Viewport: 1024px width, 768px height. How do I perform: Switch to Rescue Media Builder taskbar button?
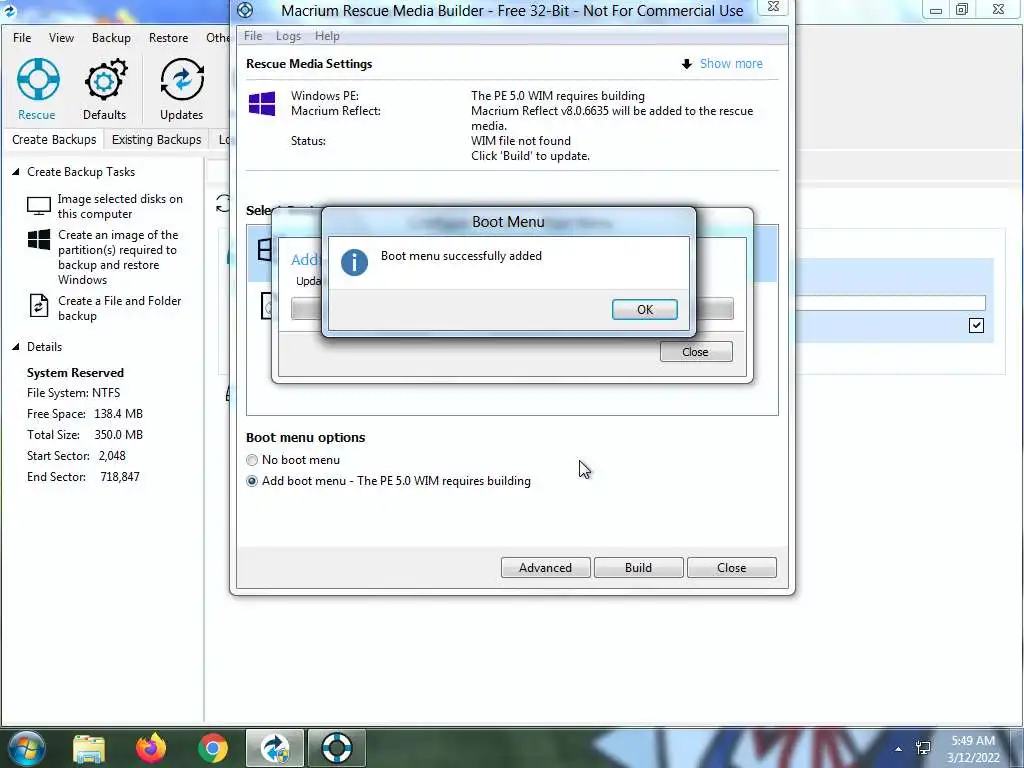pyautogui.click(x=337, y=748)
